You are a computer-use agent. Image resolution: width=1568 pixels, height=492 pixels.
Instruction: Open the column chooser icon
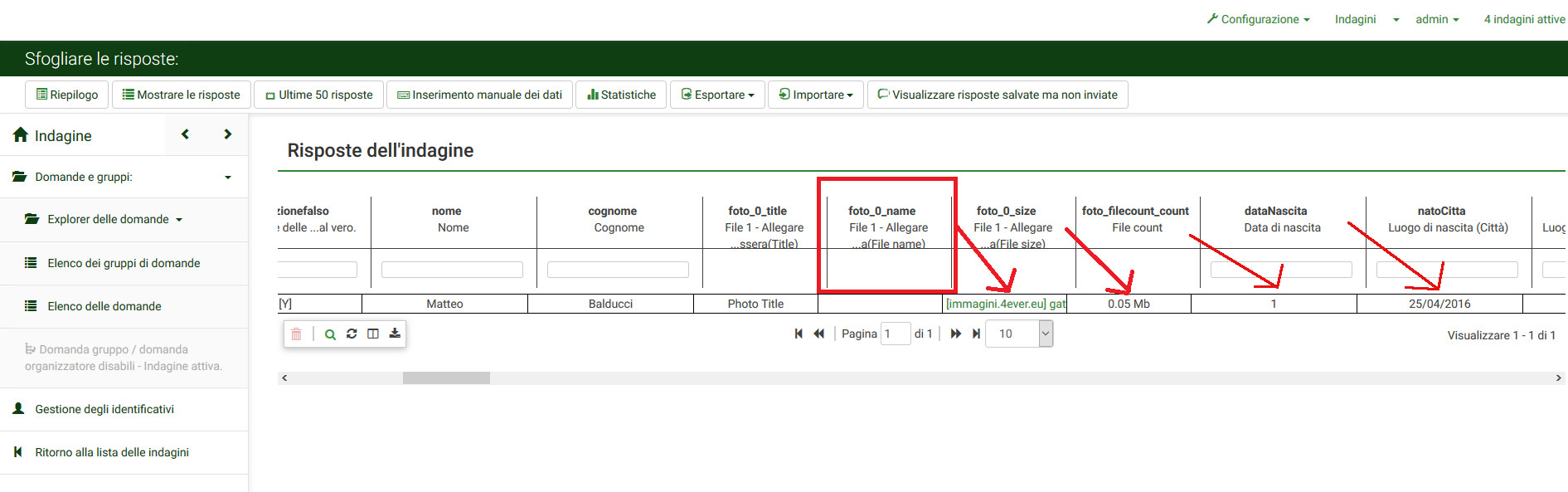(373, 334)
